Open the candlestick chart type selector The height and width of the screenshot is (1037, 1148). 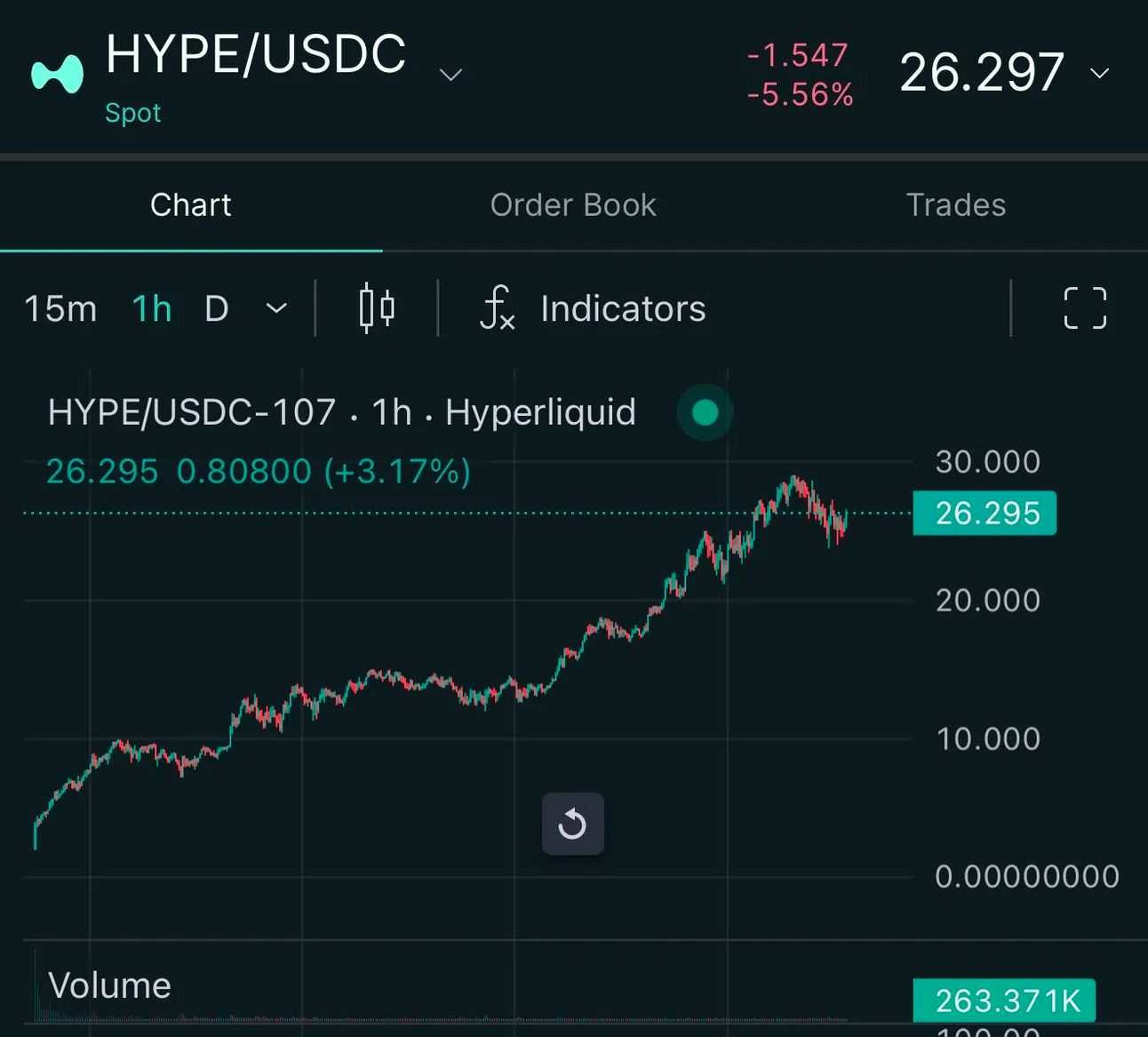click(377, 308)
